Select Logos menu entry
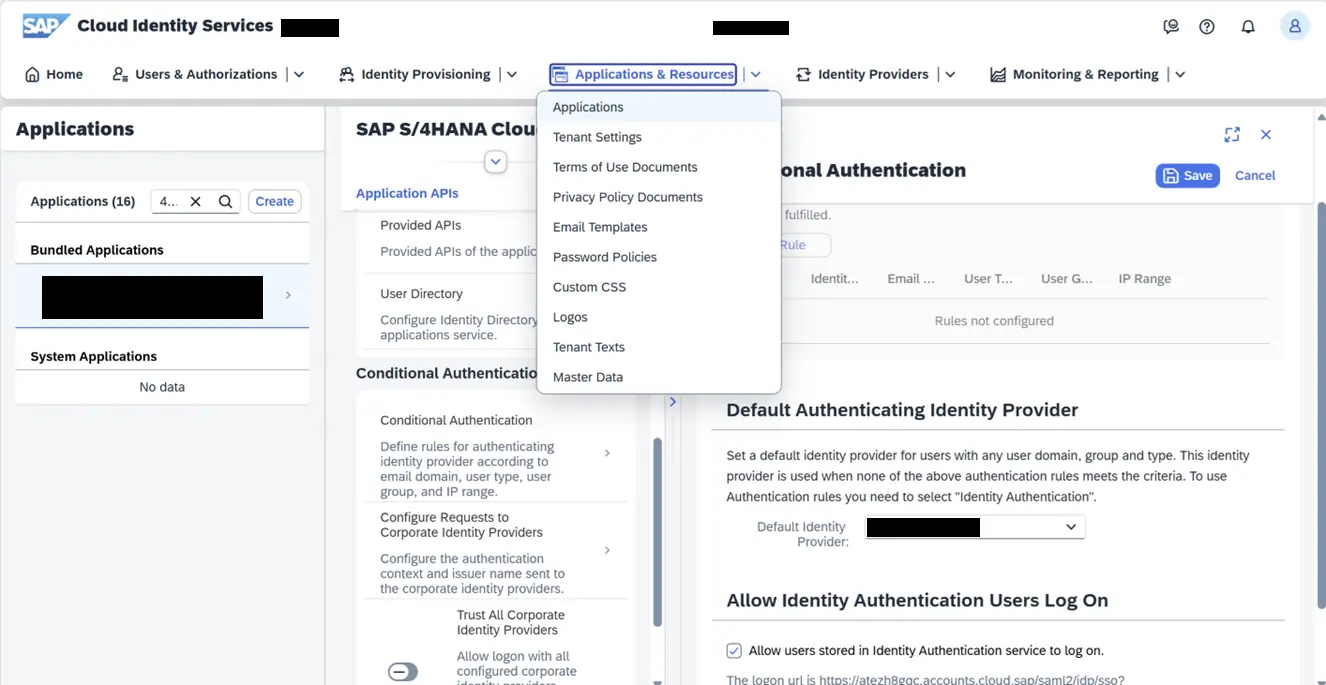1326x685 pixels. click(659, 317)
